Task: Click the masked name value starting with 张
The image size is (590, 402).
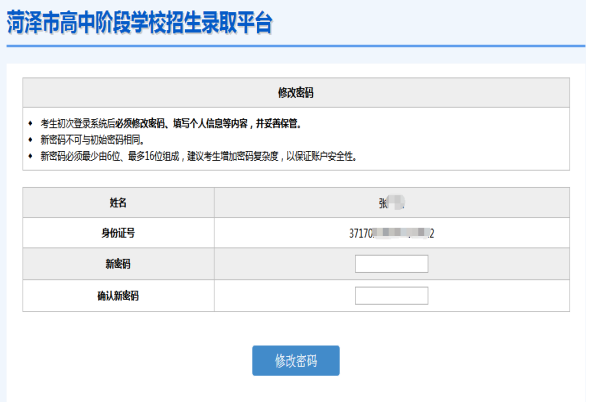Action: (391, 203)
